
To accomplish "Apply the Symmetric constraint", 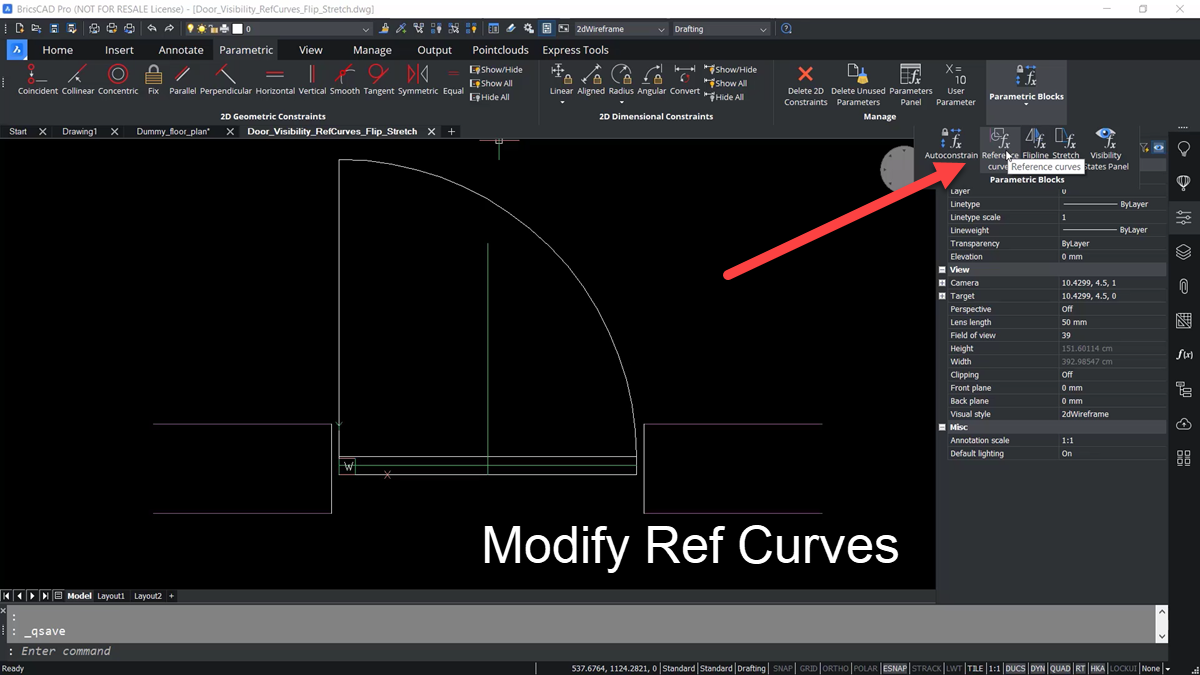I will click(418, 80).
